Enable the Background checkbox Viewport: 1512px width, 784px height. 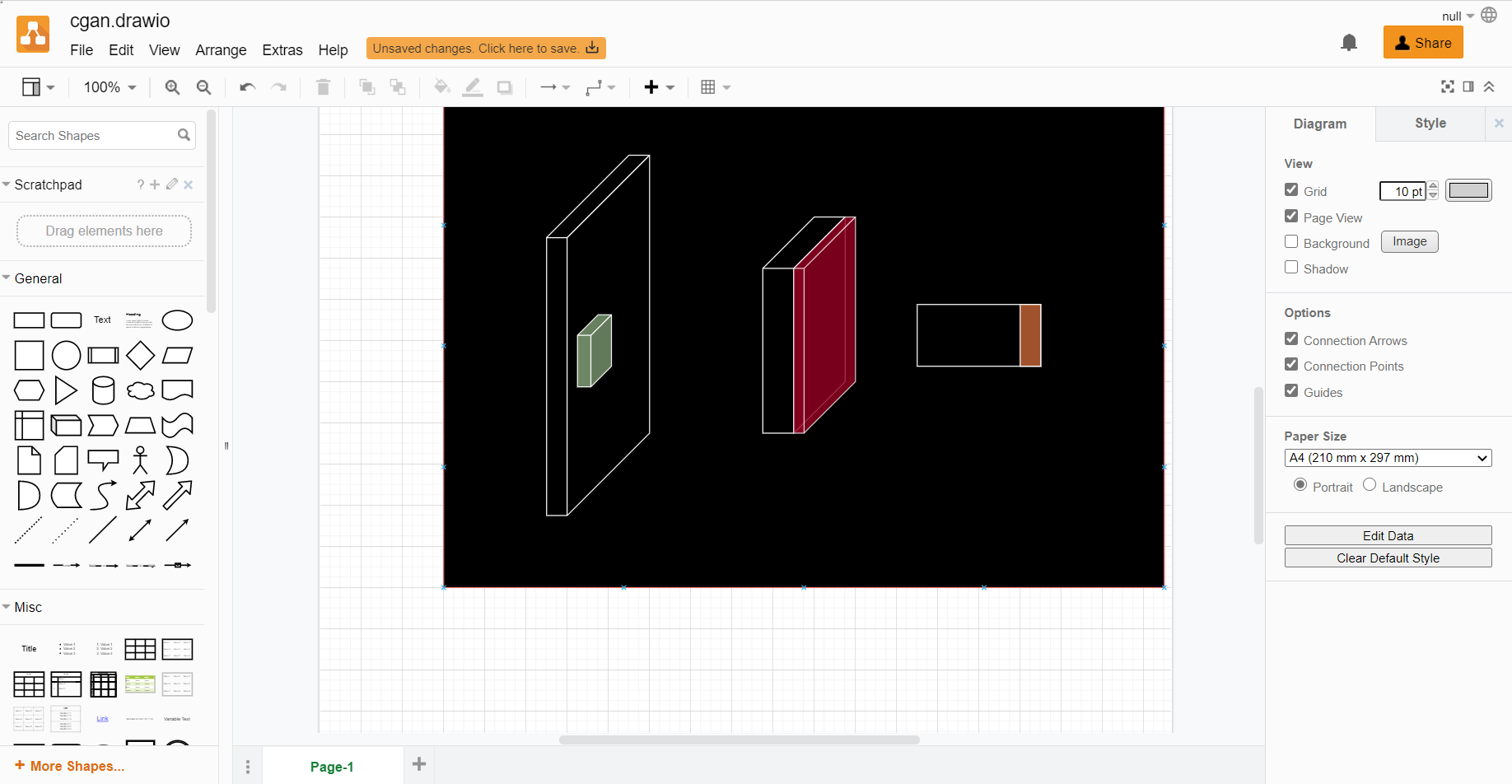click(1291, 241)
